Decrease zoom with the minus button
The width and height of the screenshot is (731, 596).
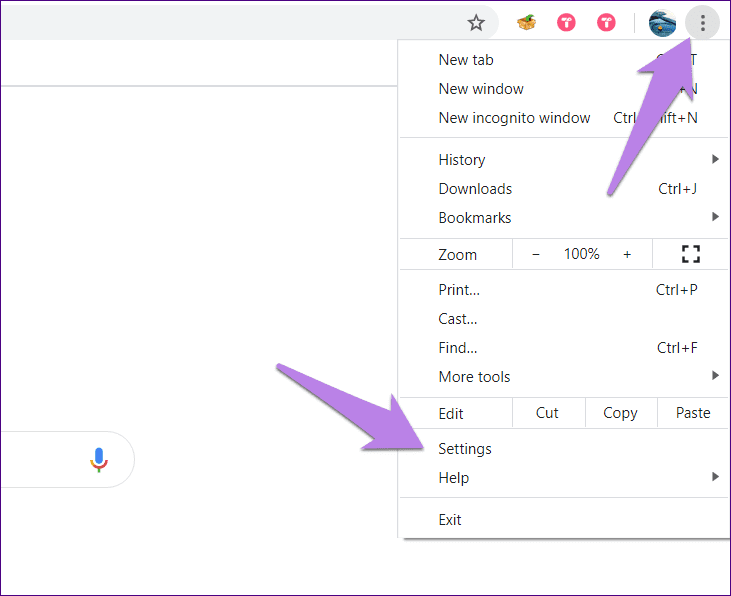(536, 254)
